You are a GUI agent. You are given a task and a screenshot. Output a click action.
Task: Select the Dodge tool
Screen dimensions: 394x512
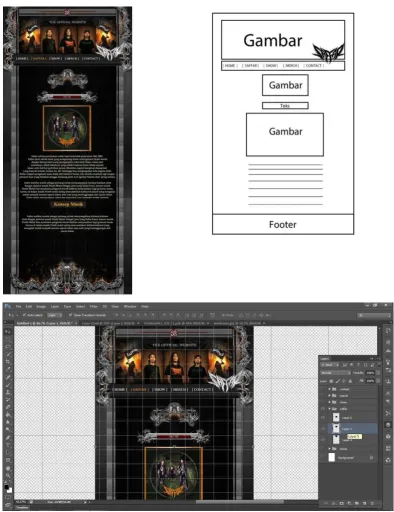coord(8,429)
